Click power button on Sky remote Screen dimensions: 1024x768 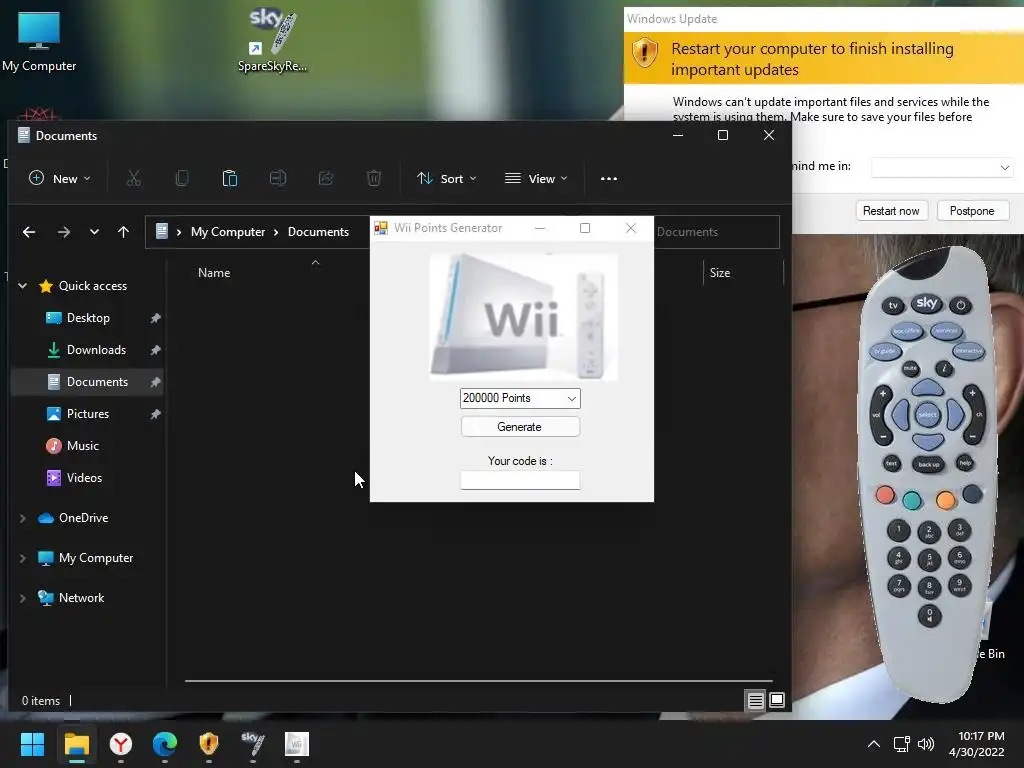[x=960, y=305]
